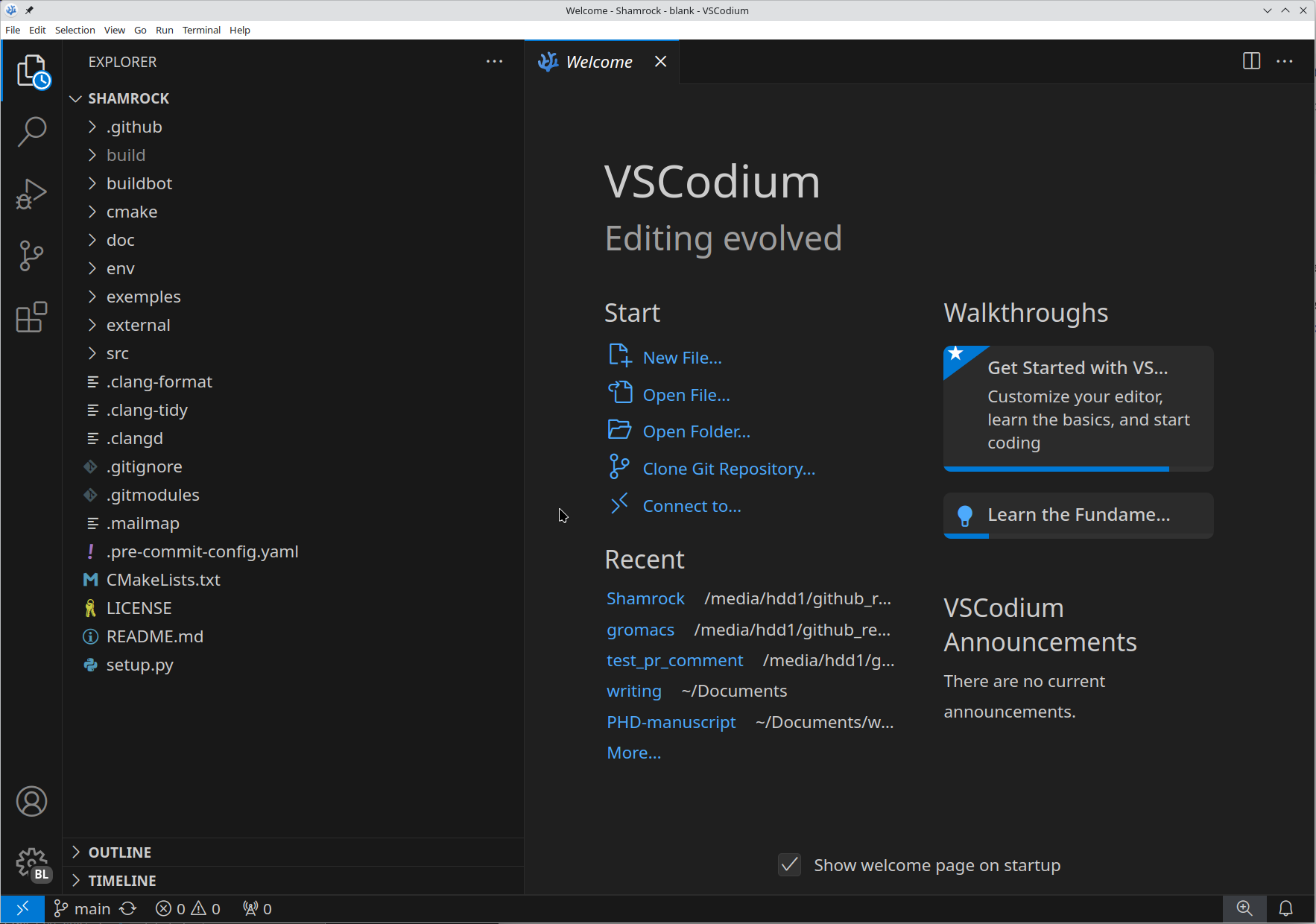Image resolution: width=1316 pixels, height=924 pixels.
Task: Open Source Control view icon
Action: pyautogui.click(x=32, y=256)
